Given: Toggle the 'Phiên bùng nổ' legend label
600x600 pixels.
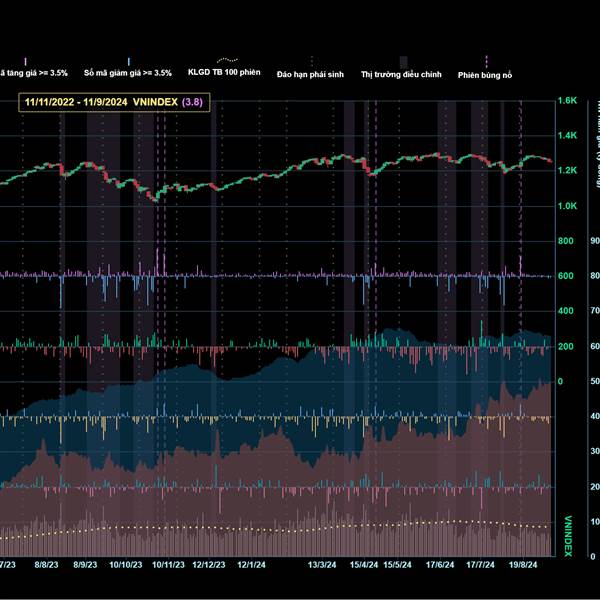Looking at the screenshot, I should pyautogui.click(x=486, y=74).
